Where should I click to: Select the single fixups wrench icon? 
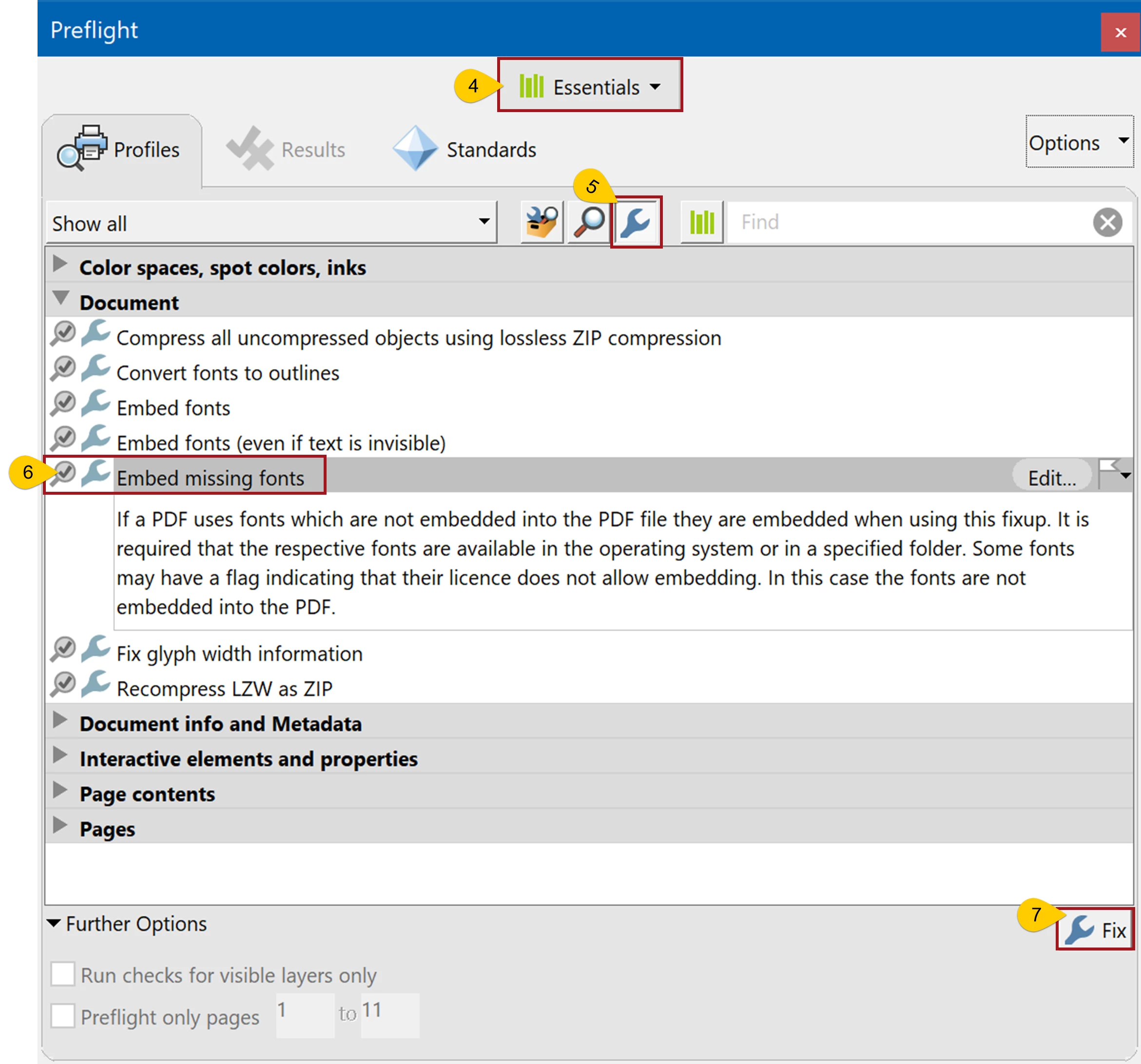pos(636,222)
